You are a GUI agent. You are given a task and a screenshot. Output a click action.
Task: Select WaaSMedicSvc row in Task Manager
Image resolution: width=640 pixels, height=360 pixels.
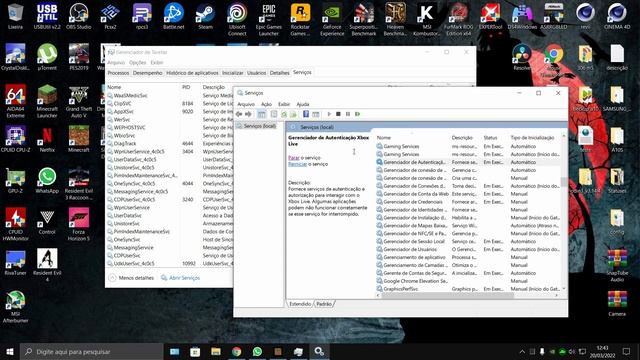click(169, 96)
